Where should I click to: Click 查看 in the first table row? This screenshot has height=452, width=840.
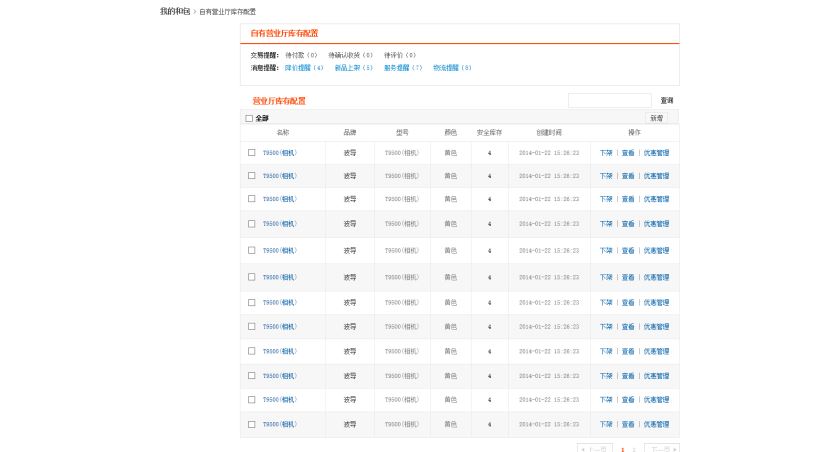(x=628, y=153)
